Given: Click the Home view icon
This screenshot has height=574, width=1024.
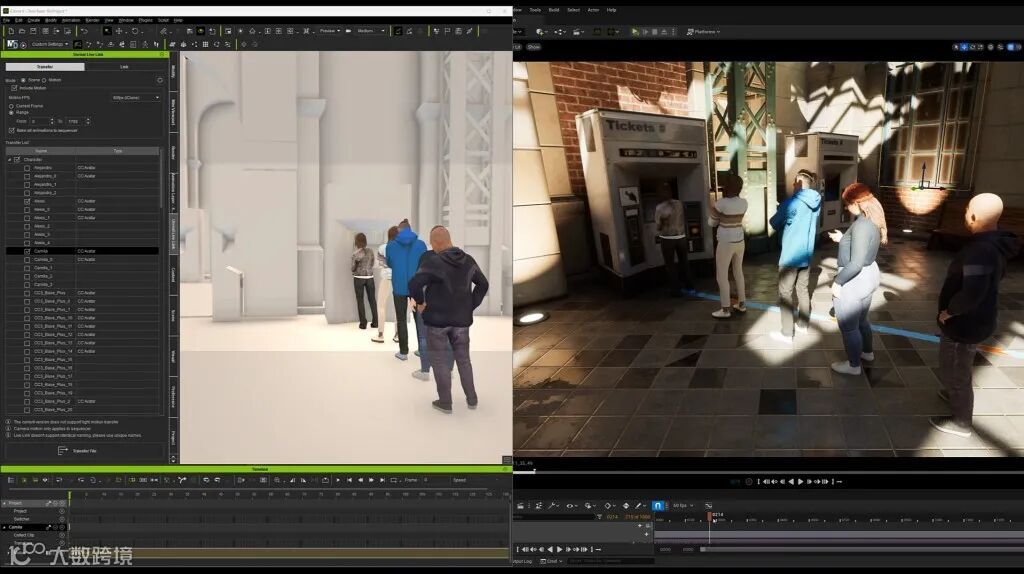Looking at the screenshot, I should click(252, 31).
